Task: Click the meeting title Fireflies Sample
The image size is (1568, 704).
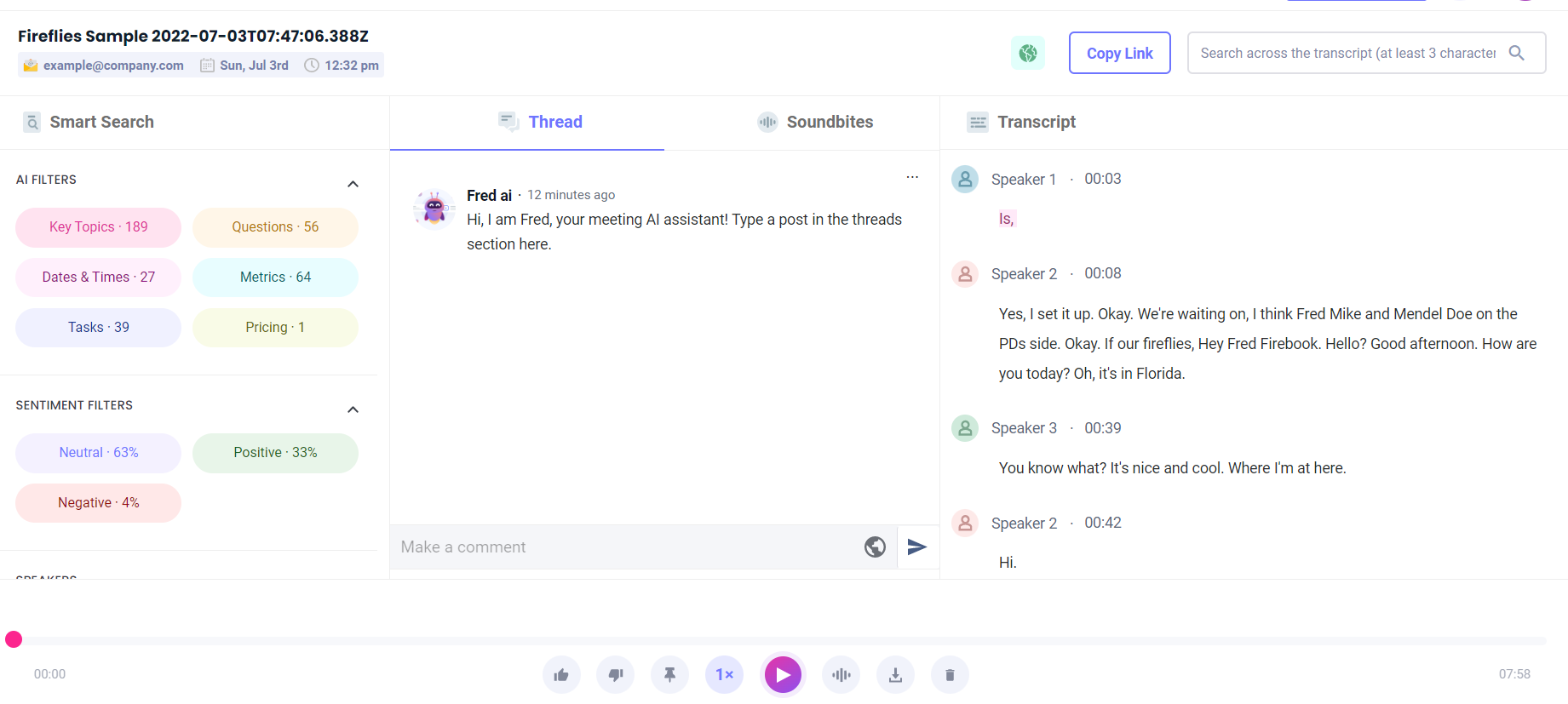Action: point(193,36)
